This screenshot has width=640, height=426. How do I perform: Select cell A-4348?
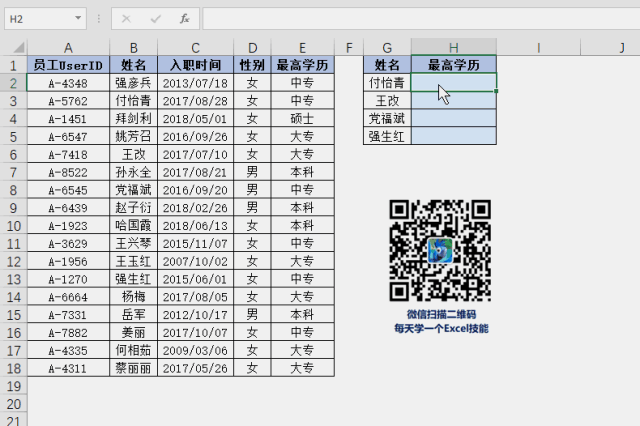pos(68,83)
